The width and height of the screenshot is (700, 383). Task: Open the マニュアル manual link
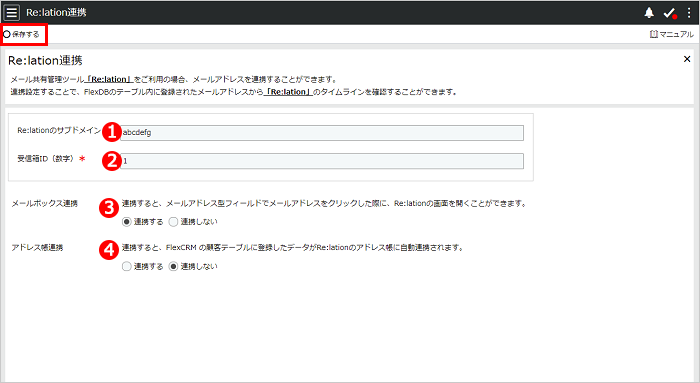pyautogui.click(x=671, y=34)
